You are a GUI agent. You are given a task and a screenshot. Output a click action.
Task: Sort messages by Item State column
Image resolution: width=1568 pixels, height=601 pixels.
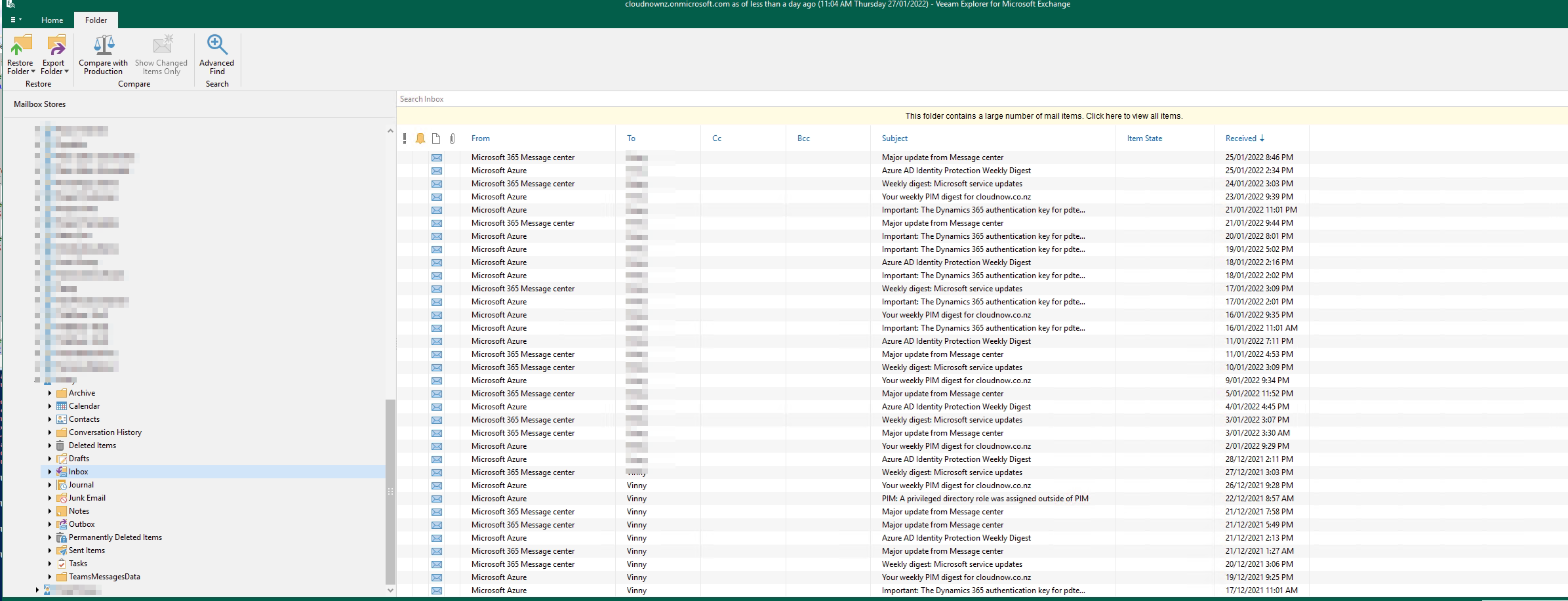point(1144,138)
